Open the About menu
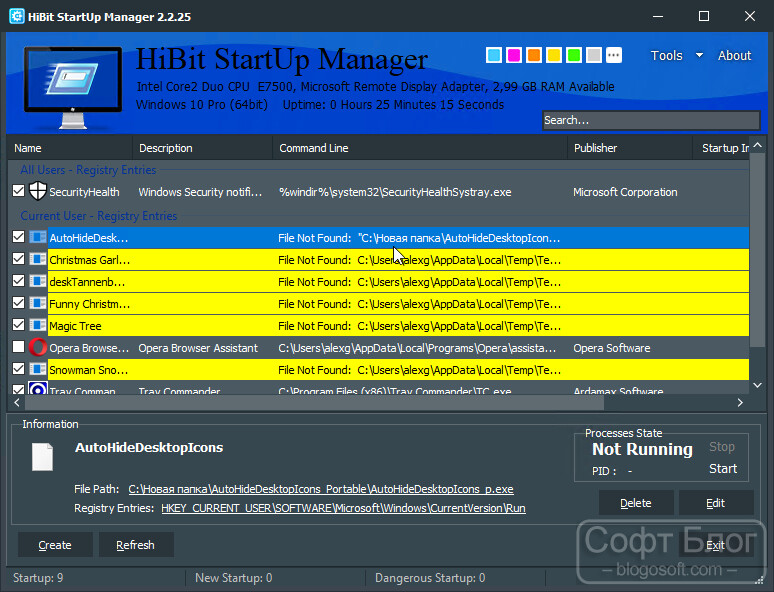The height and width of the screenshot is (592, 774). (x=734, y=55)
